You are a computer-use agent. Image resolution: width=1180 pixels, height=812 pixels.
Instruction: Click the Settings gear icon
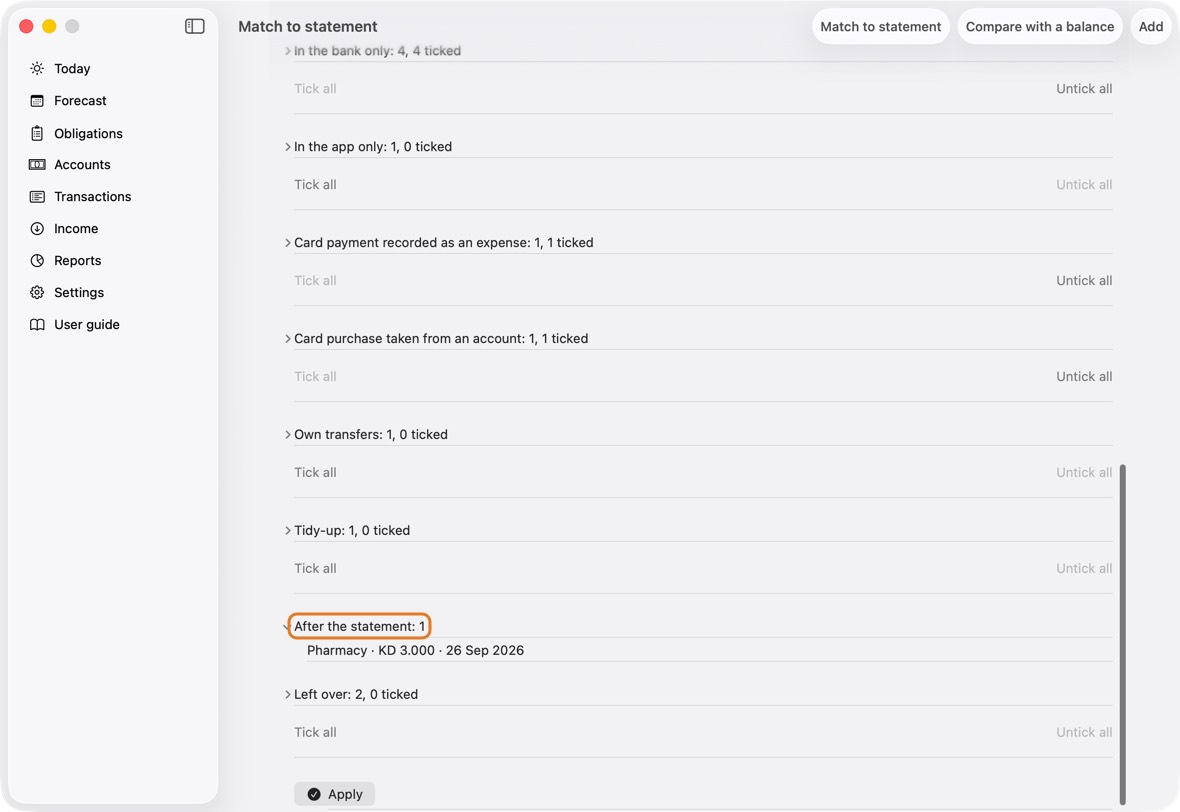(x=37, y=293)
